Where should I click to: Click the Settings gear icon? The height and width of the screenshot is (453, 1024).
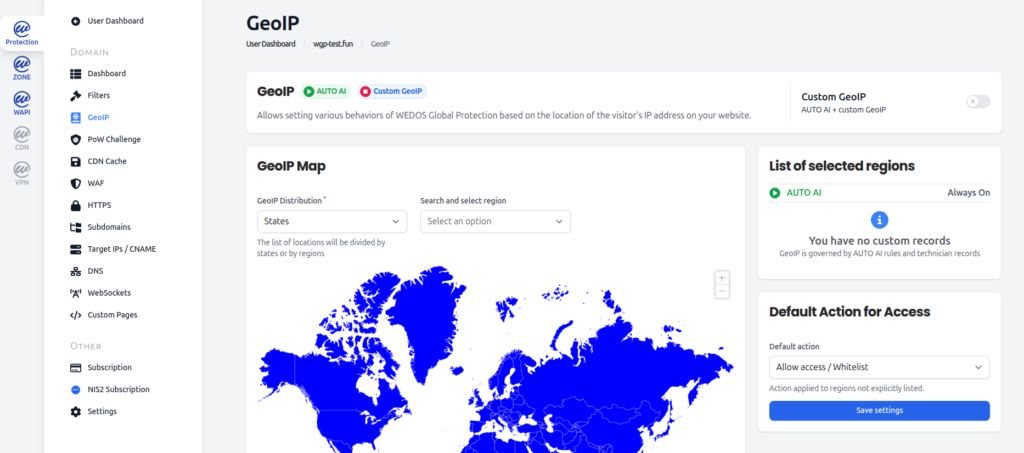(x=75, y=411)
